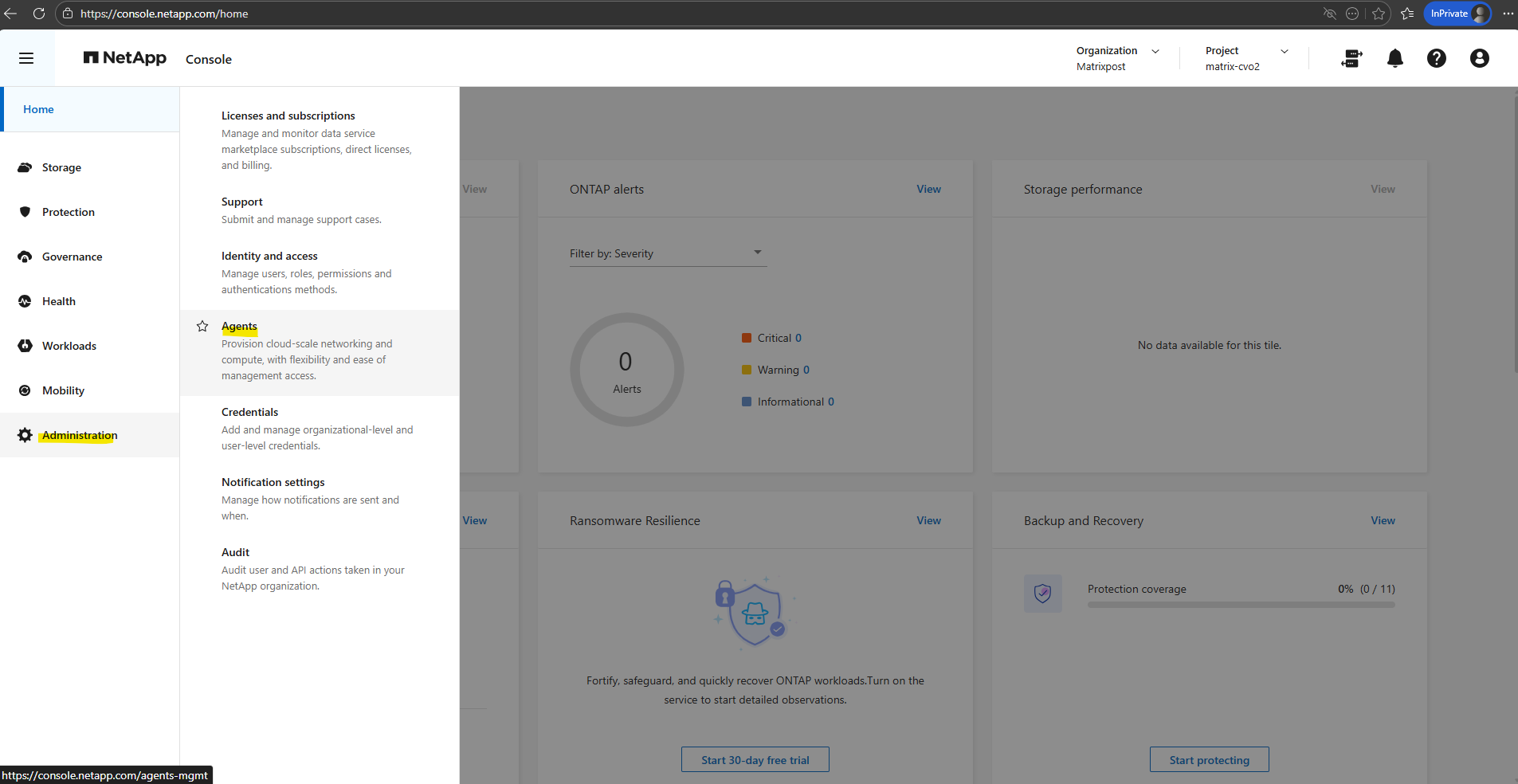The width and height of the screenshot is (1518, 784).
Task: Expand the Project matrix-cvo2 dropdown
Action: click(1284, 51)
